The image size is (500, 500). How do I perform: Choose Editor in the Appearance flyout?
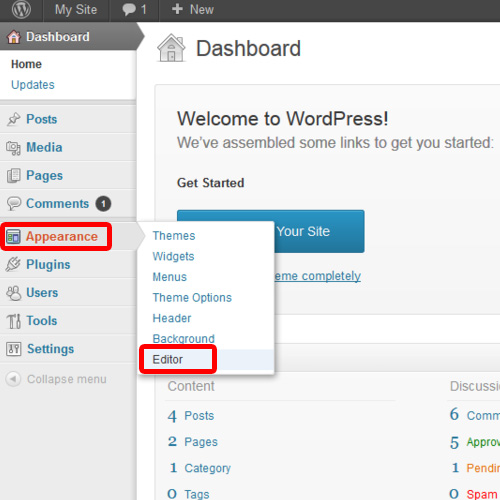click(168, 359)
